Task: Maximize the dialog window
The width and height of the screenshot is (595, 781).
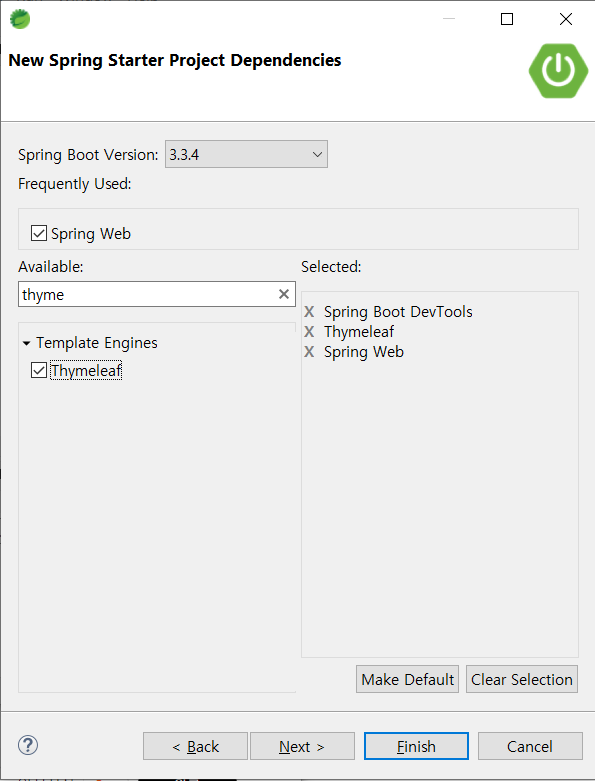Action: click(507, 19)
